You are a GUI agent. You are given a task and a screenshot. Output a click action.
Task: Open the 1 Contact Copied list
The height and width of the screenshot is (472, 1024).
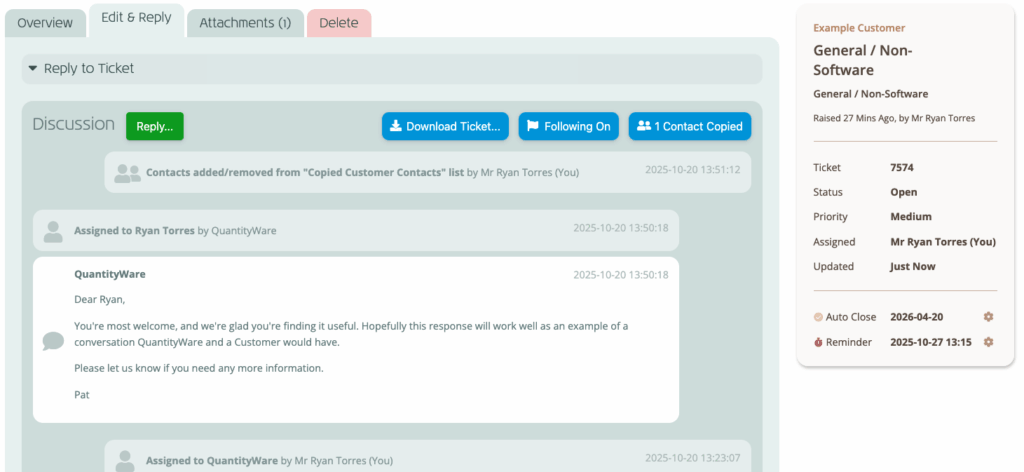point(689,126)
